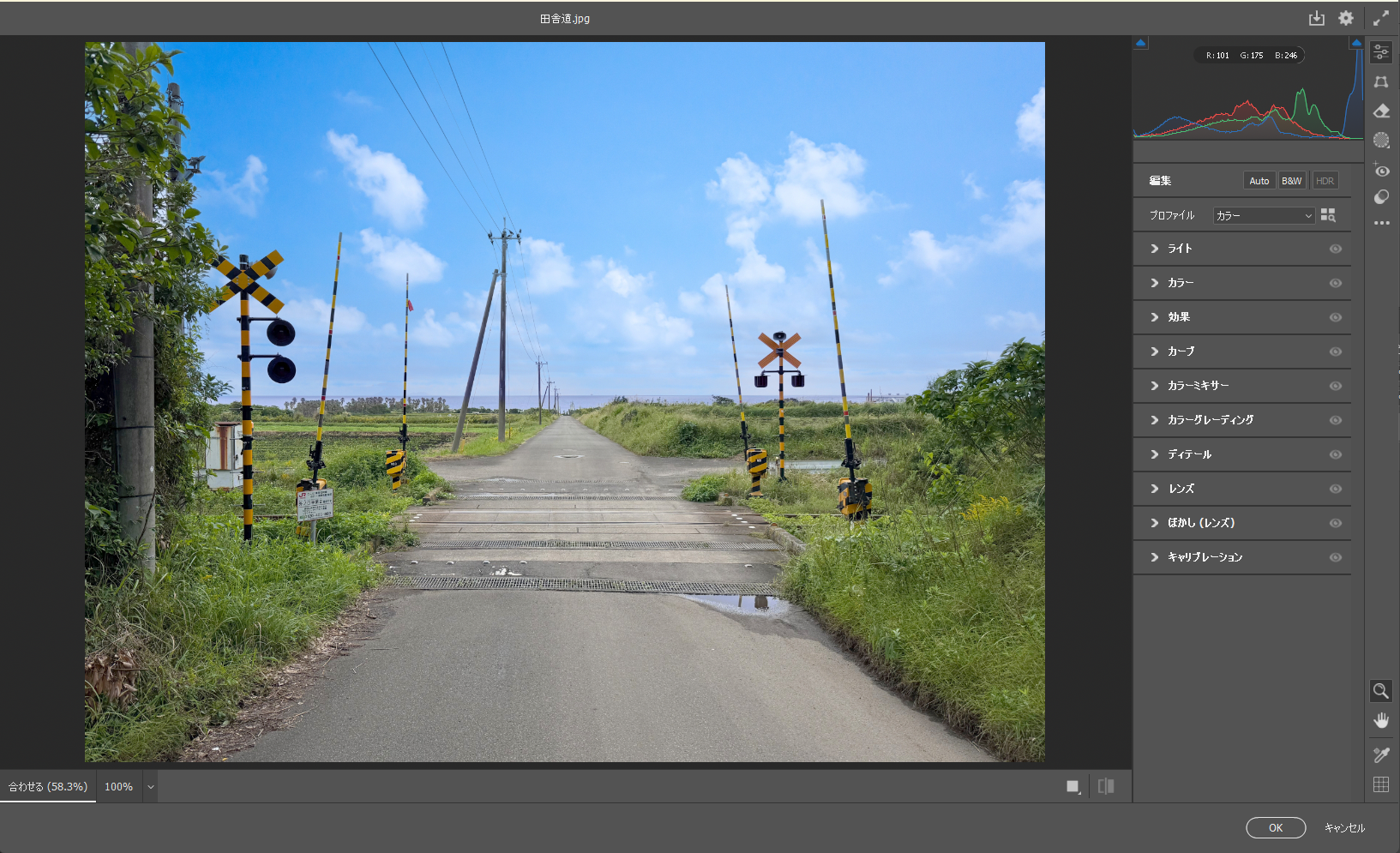
Task: Toggle the grid overlay icon
Action: [x=1381, y=784]
